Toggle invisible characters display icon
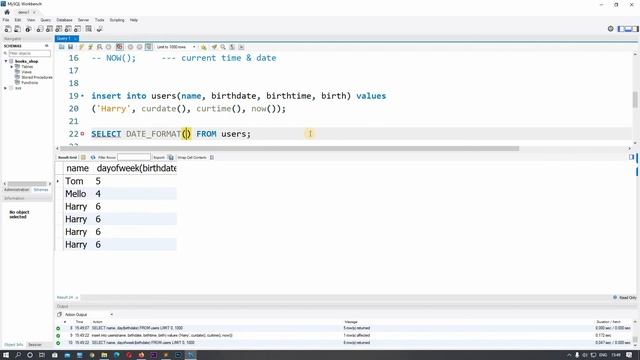 [232, 47]
